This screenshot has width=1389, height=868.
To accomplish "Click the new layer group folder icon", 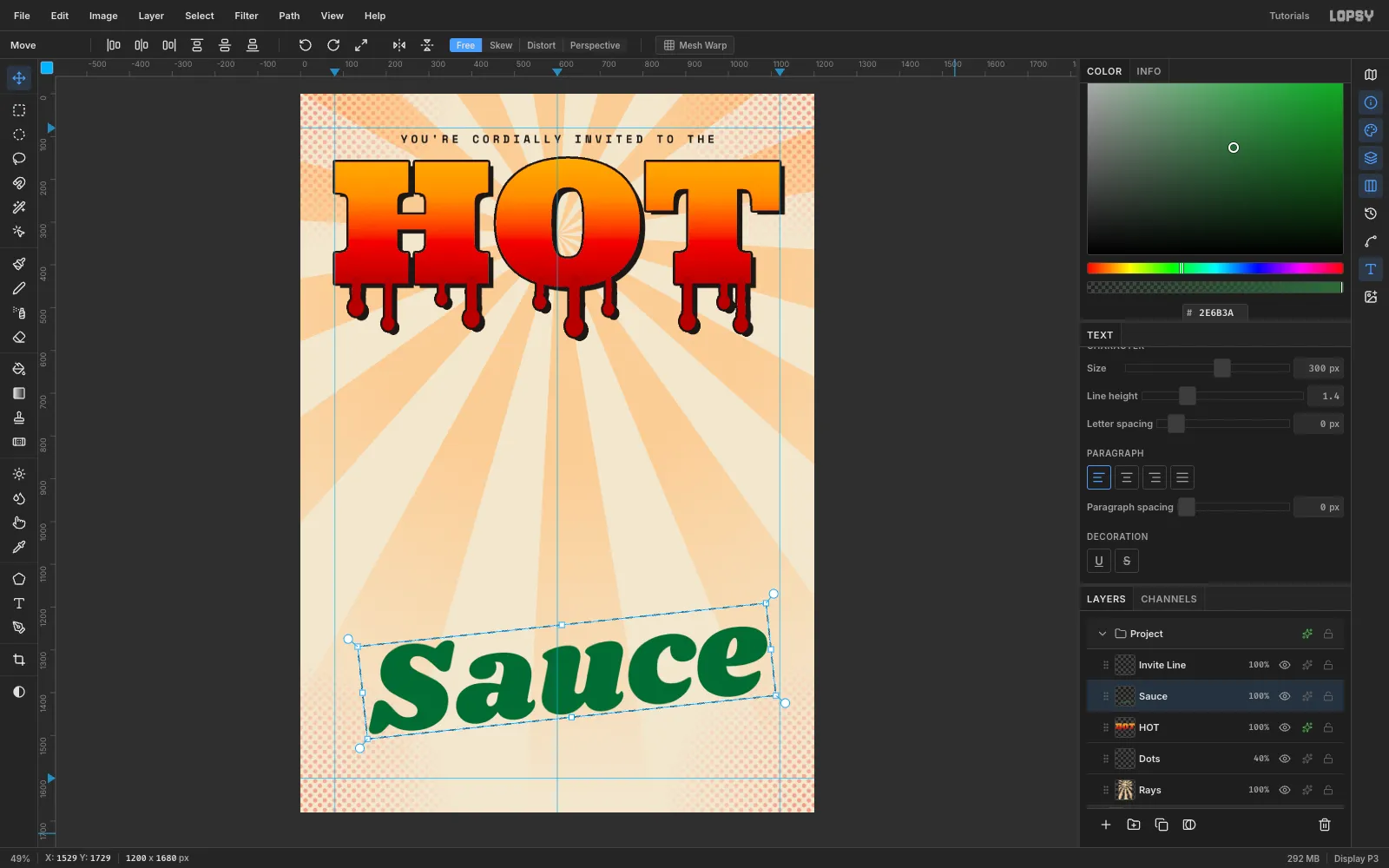I will click(1134, 825).
